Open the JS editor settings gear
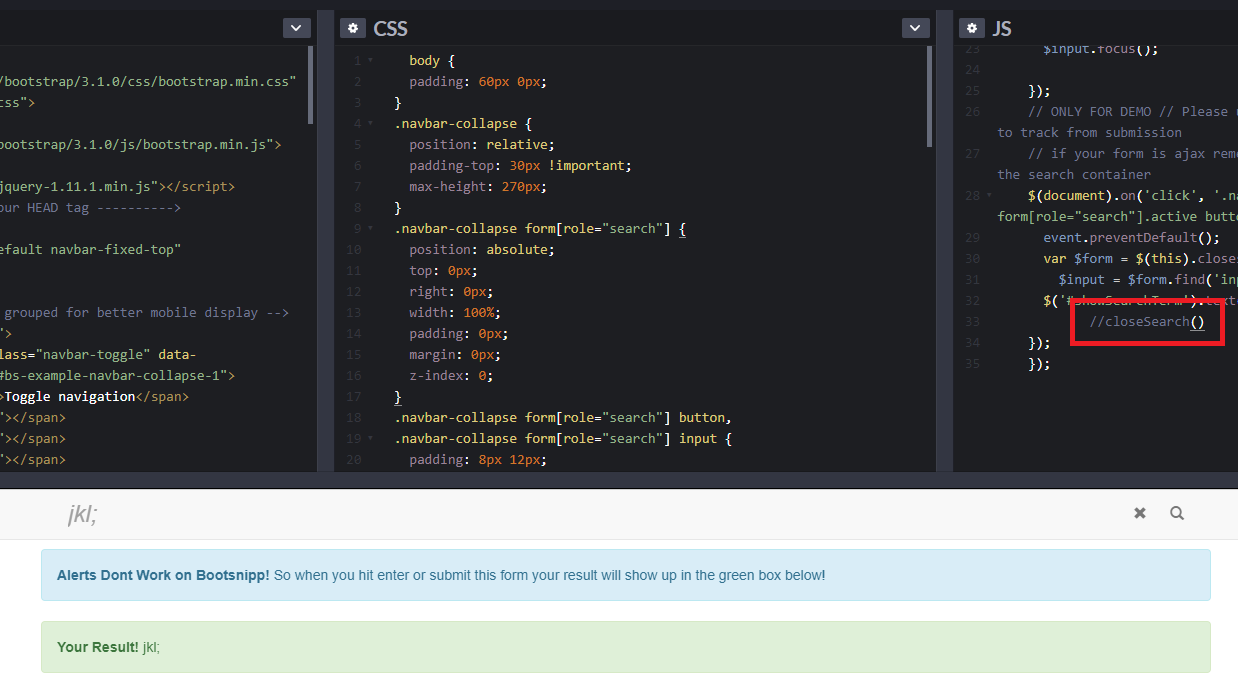 tap(971, 28)
